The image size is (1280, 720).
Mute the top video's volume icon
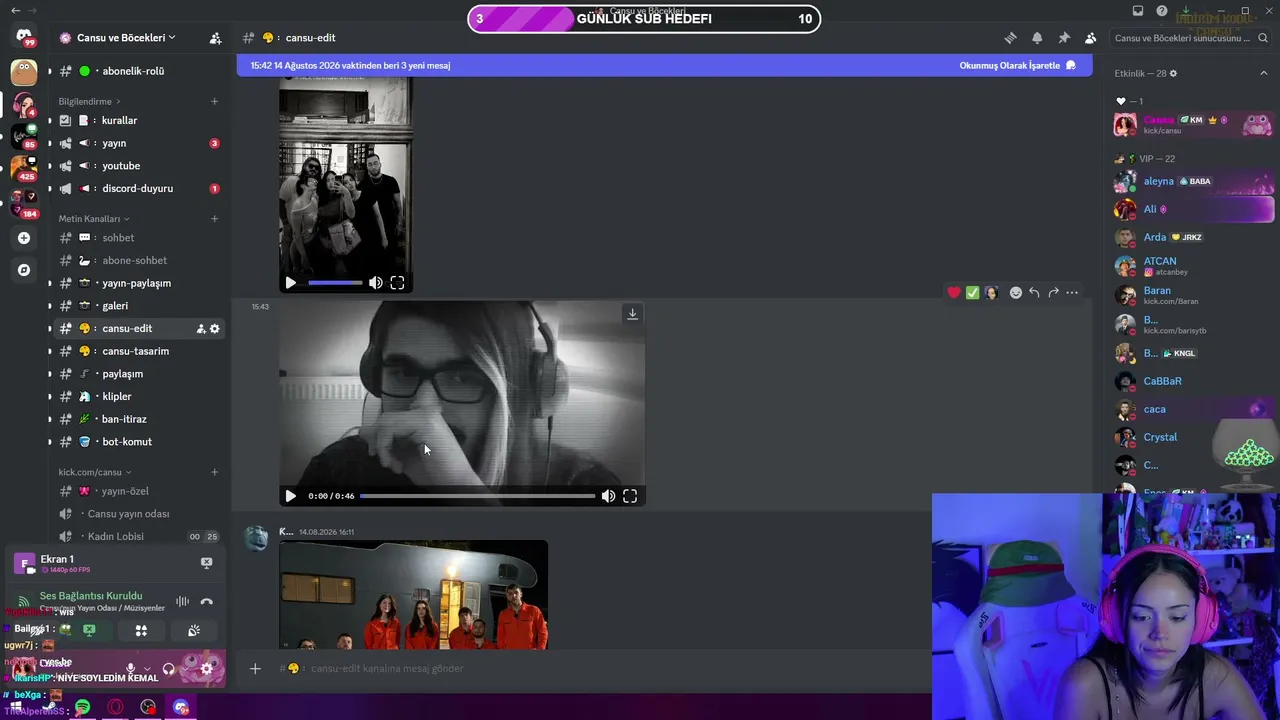pyautogui.click(x=375, y=283)
